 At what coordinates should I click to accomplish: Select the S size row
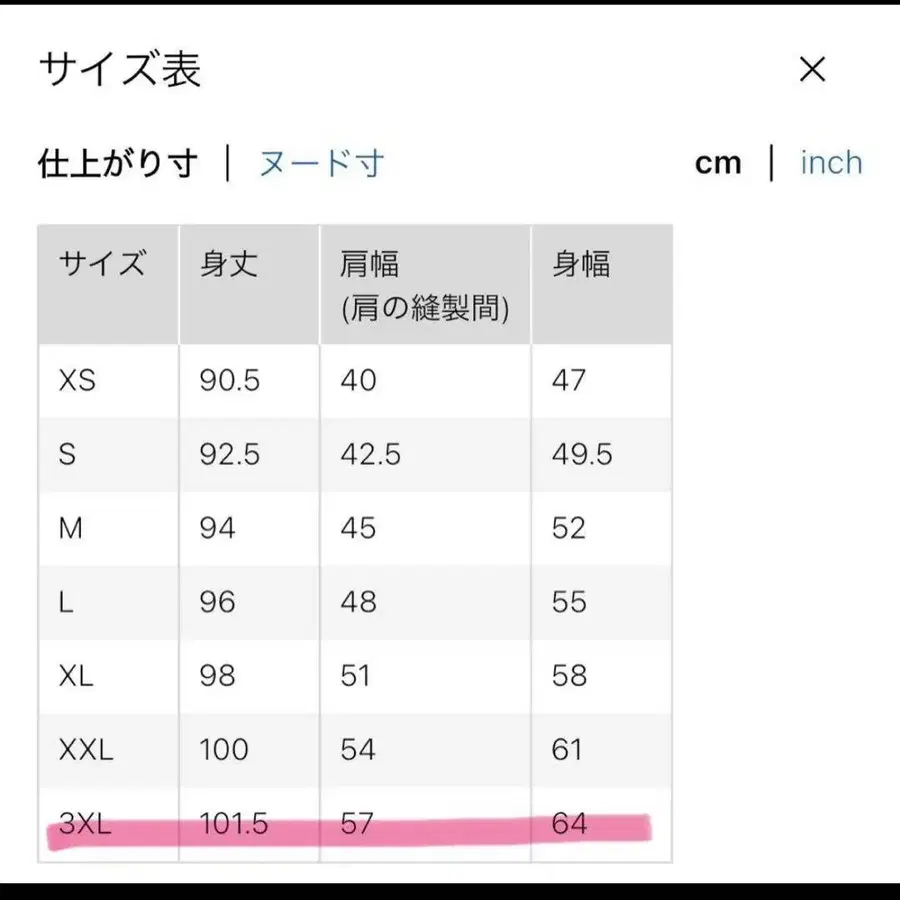tap(66, 455)
